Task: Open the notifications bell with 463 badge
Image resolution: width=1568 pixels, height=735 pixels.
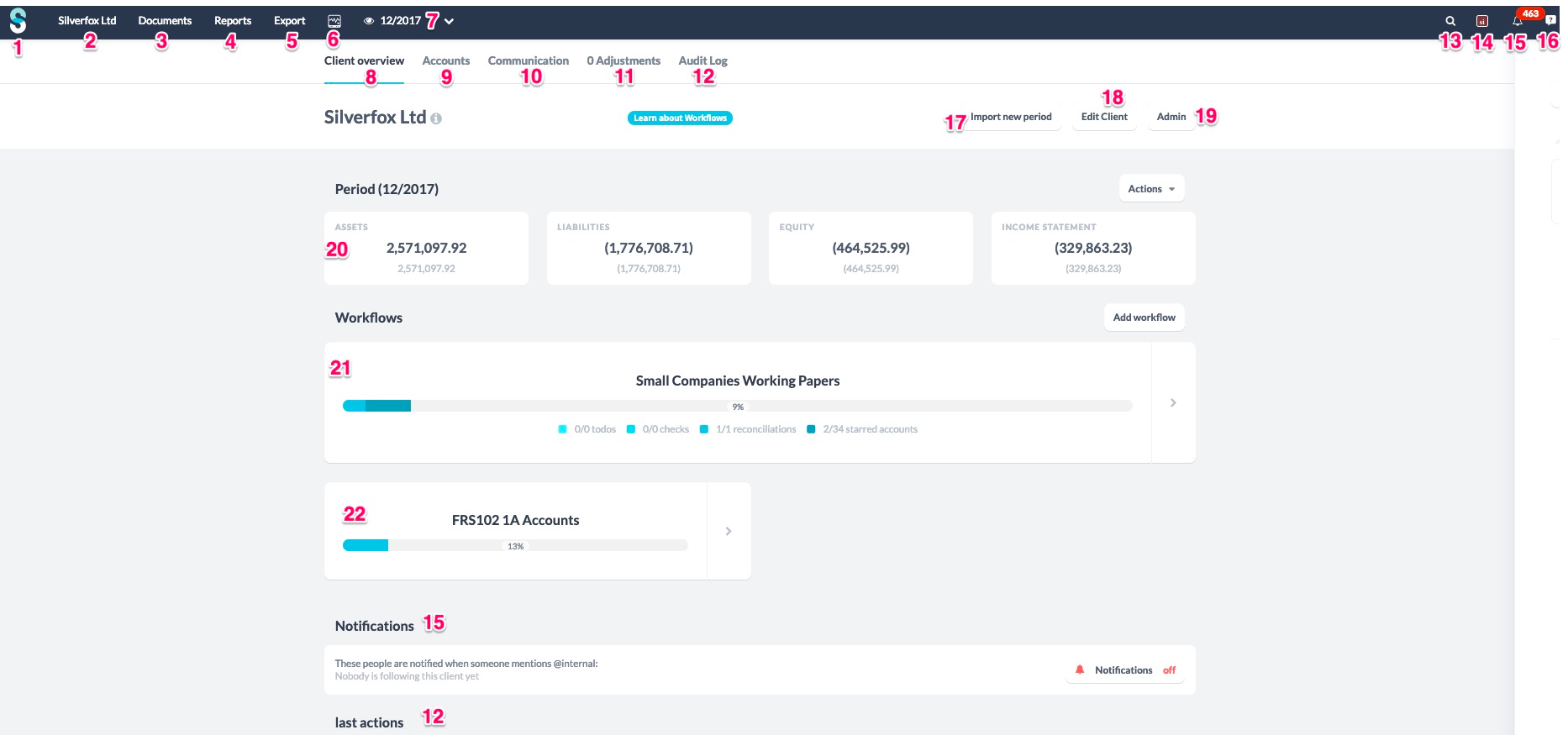Action: click(1518, 21)
